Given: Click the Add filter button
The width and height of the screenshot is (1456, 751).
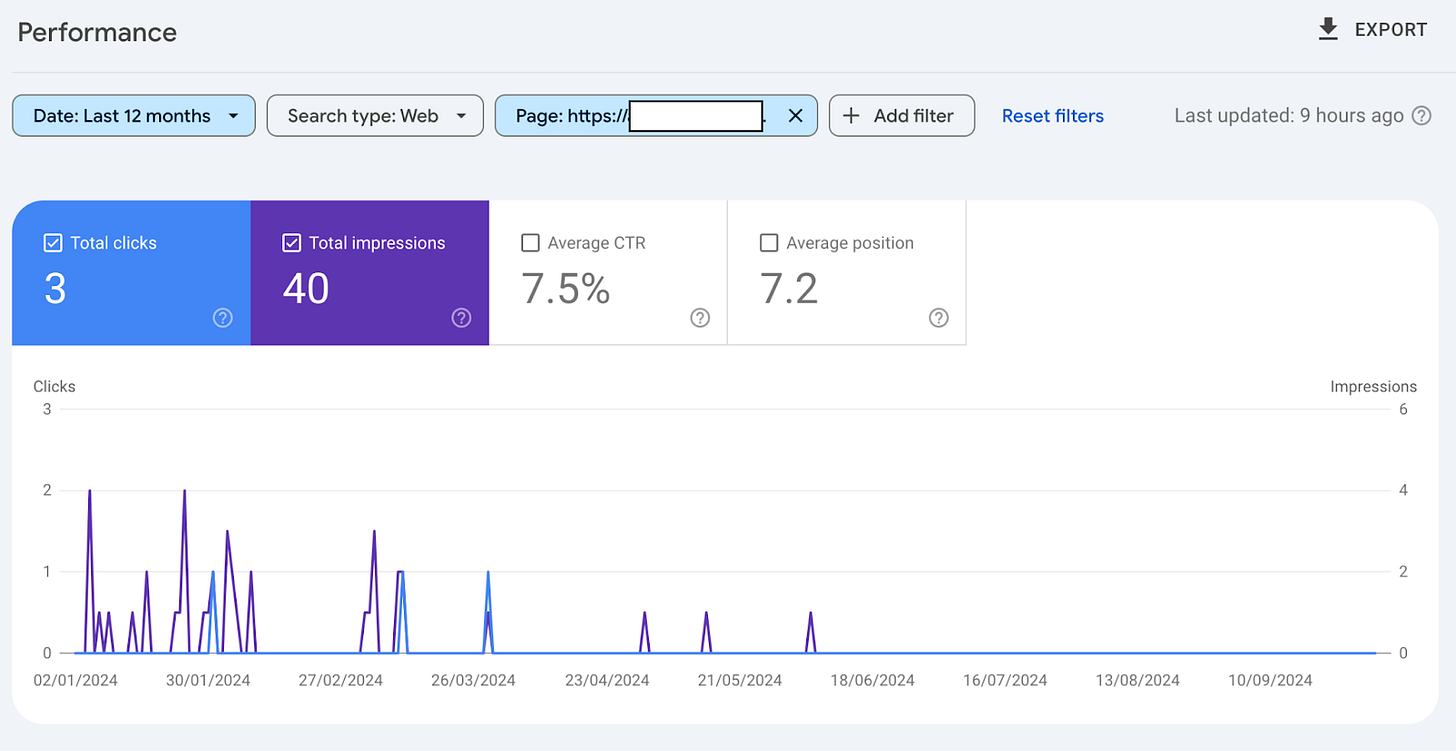Looking at the screenshot, I should coord(902,116).
